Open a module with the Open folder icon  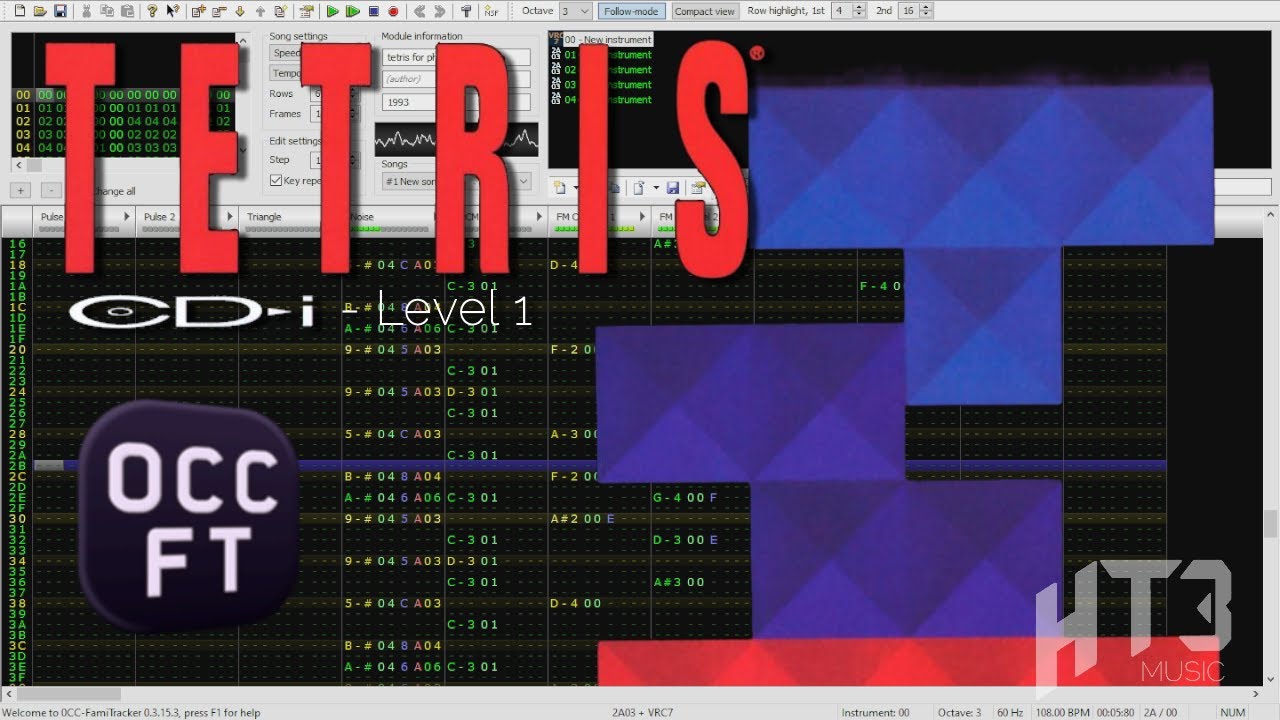pyautogui.click(x=40, y=11)
